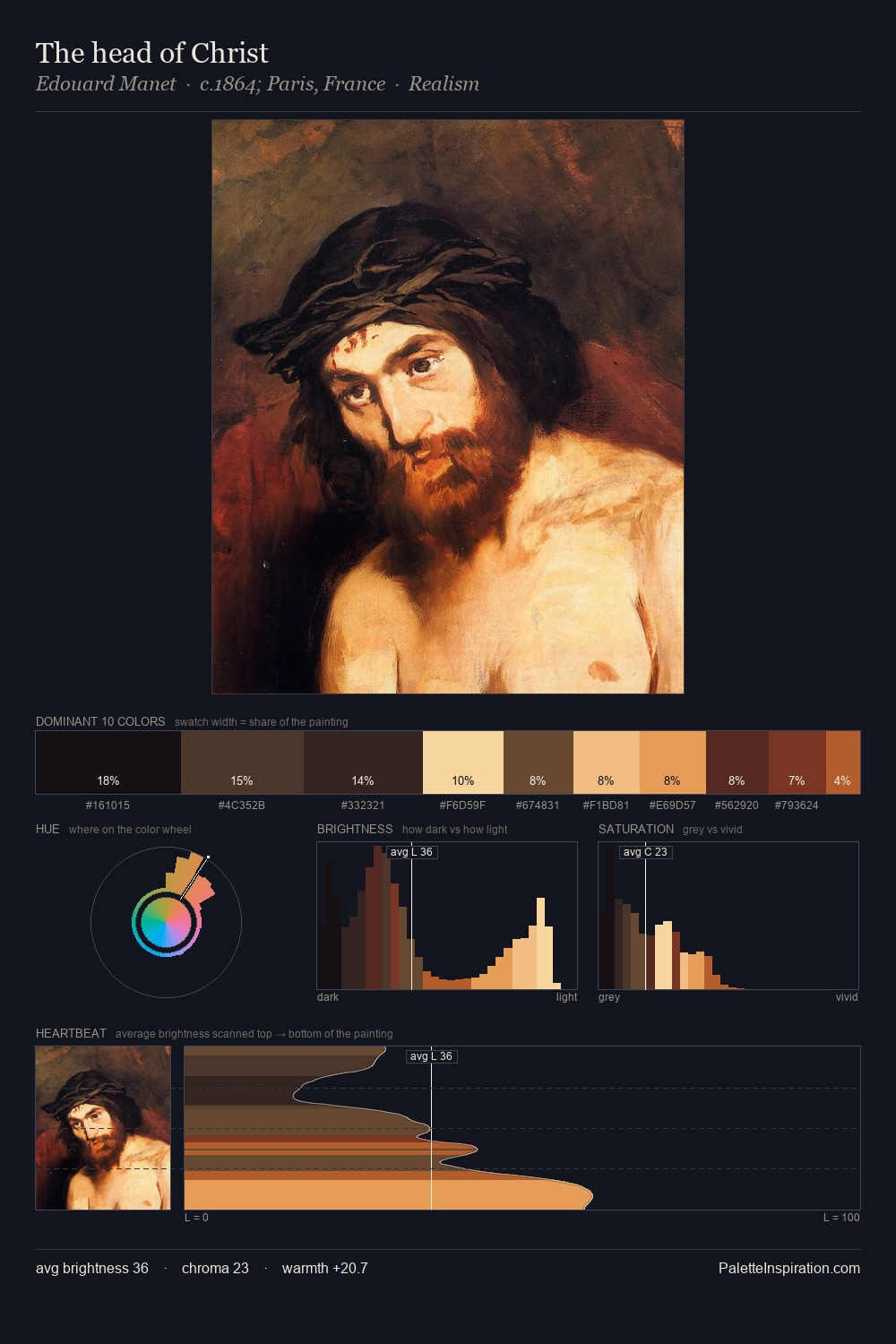Click the hex code #161015
The width and height of the screenshot is (896, 1344).
point(108,806)
